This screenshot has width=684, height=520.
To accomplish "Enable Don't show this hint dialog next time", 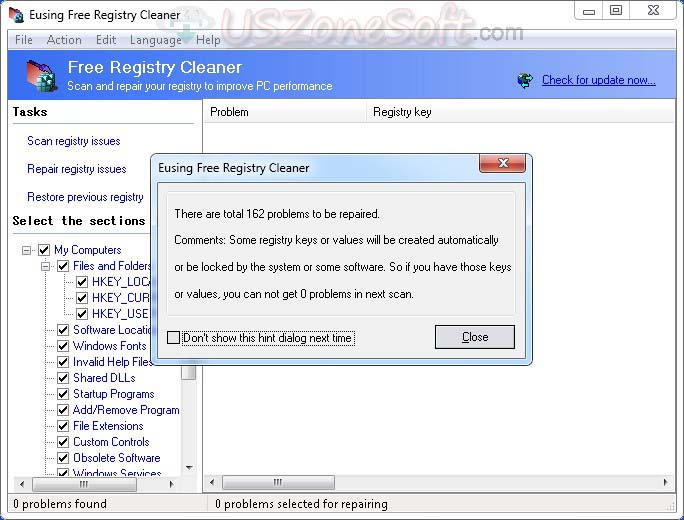I will pos(174,338).
